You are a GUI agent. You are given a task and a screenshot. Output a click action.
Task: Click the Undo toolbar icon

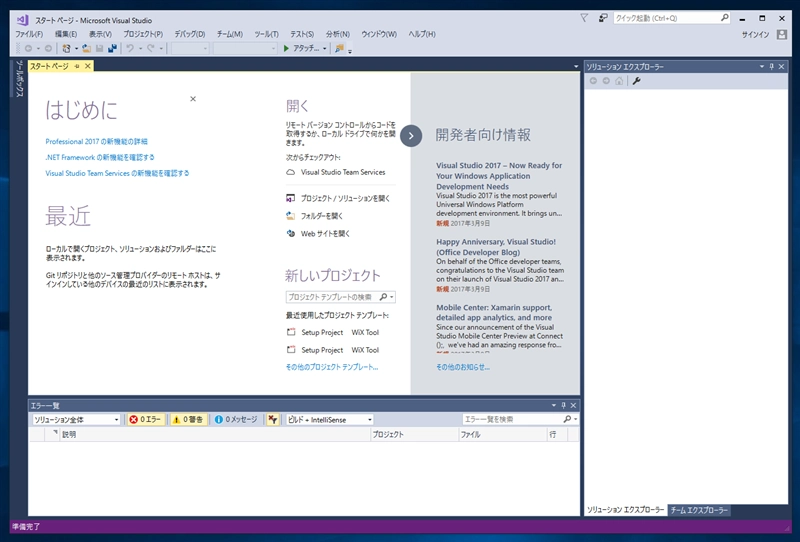[x=130, y=48]
